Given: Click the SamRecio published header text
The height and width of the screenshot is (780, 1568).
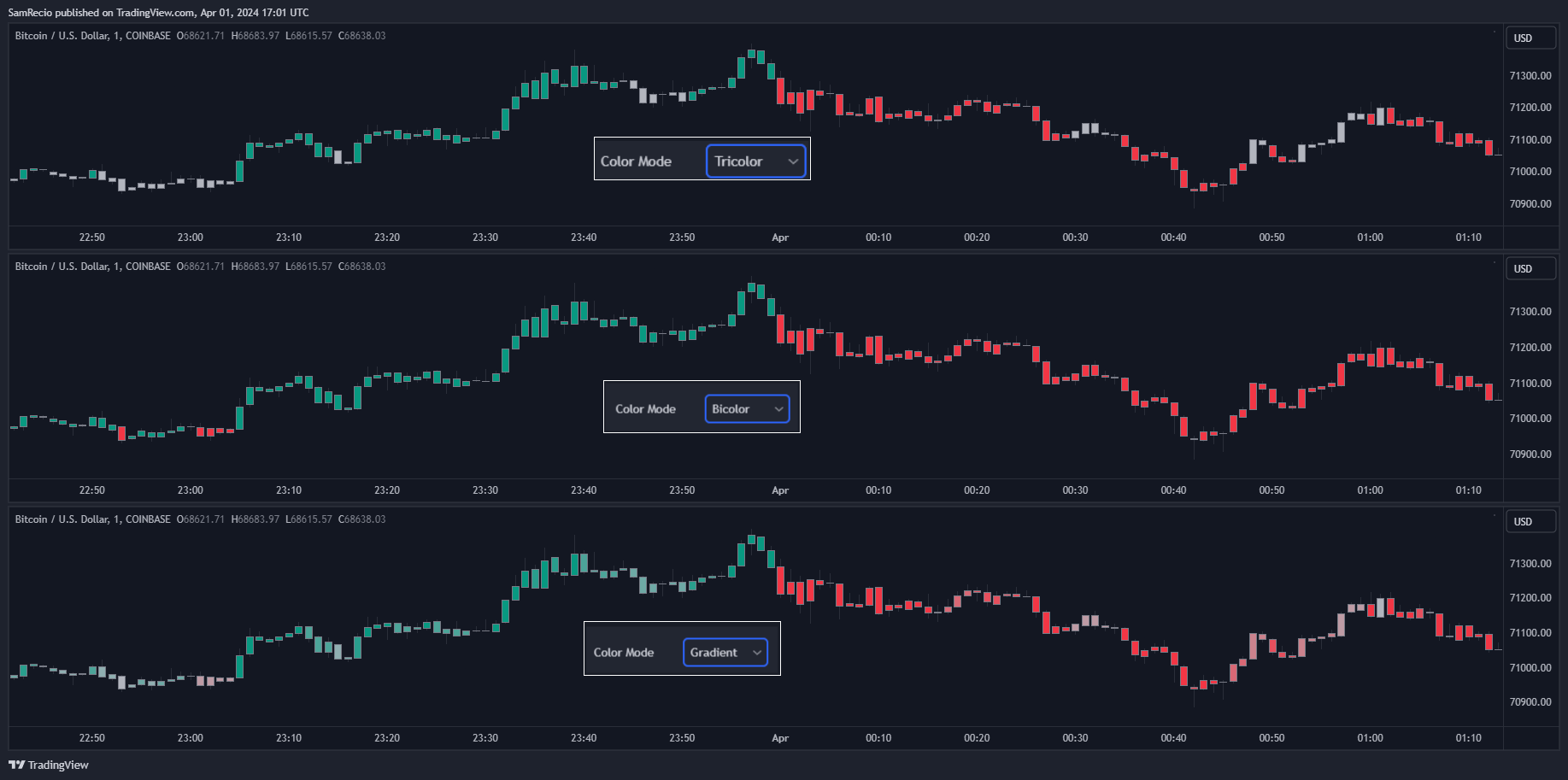Looking at the screenshot, I should (x=158, y=12).
